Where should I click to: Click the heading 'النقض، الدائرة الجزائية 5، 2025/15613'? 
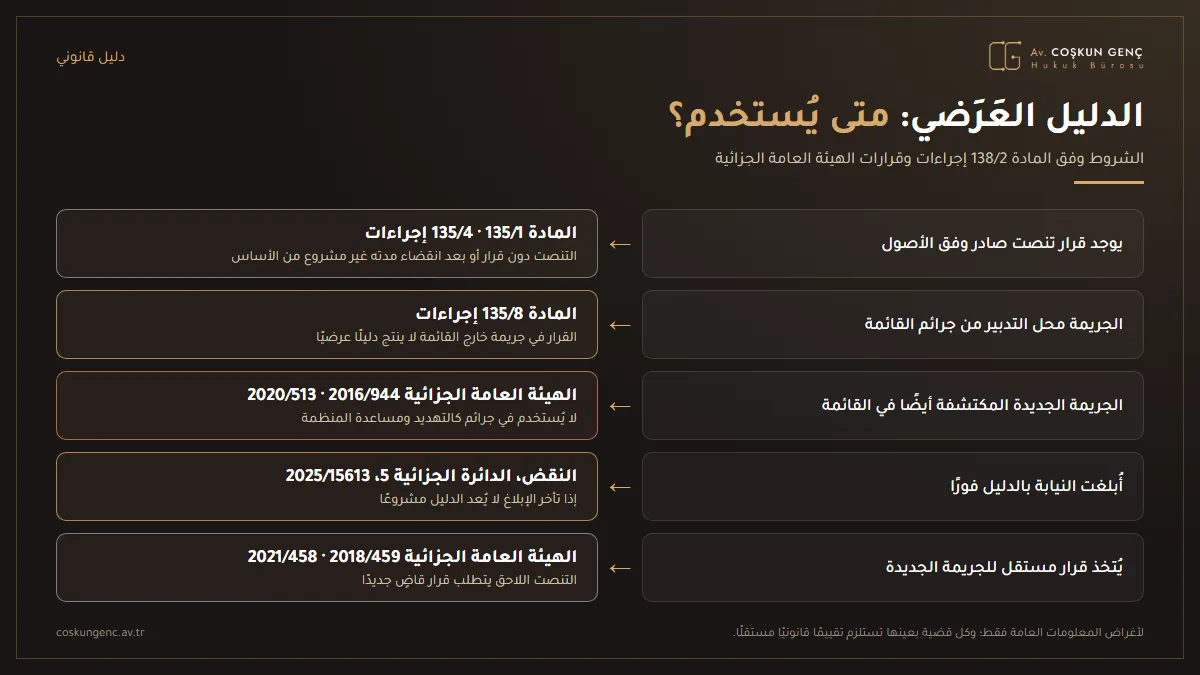pyautogui.click(x=431, y=476)
